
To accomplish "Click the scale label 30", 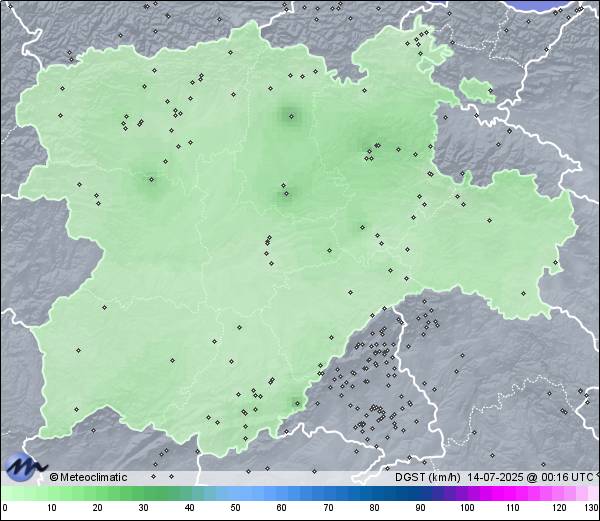I will click(x=143, y=508).
